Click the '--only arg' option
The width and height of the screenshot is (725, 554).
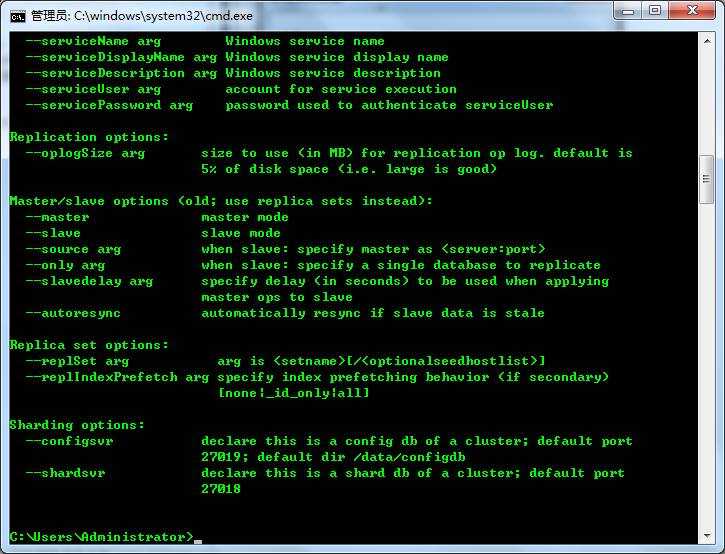tap(65, 265)
